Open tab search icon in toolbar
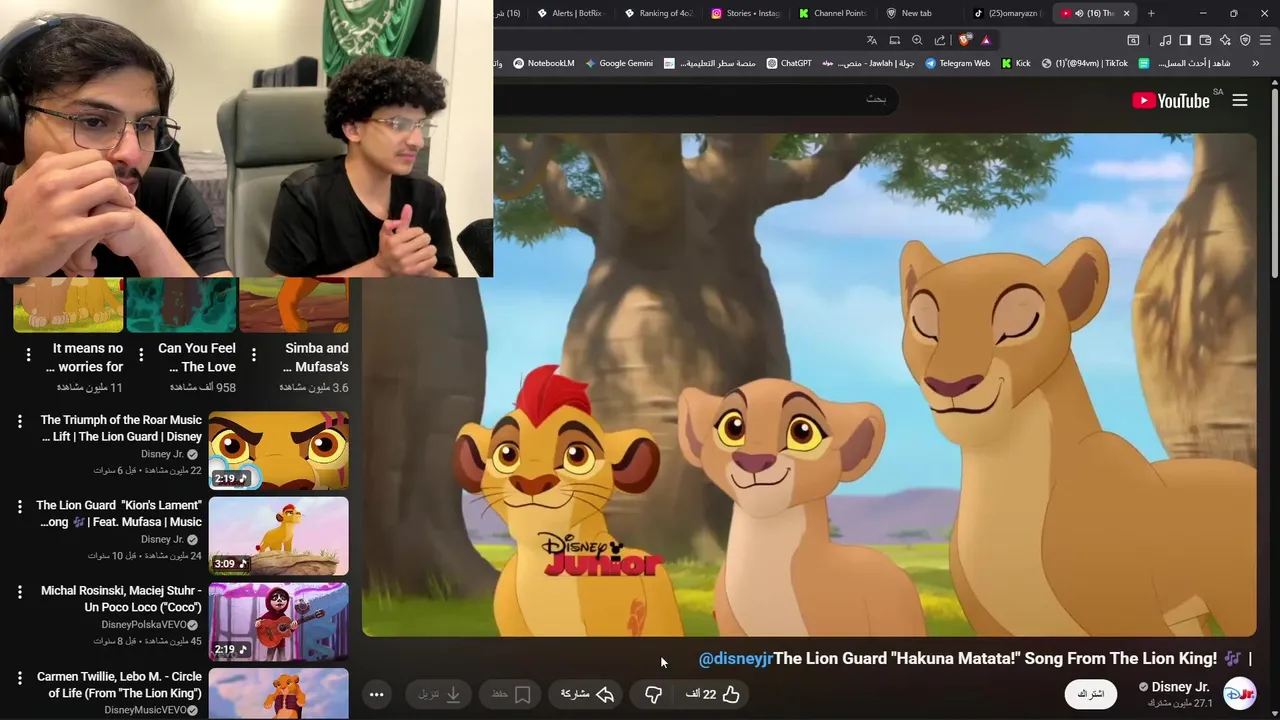 click(1133, 40)
